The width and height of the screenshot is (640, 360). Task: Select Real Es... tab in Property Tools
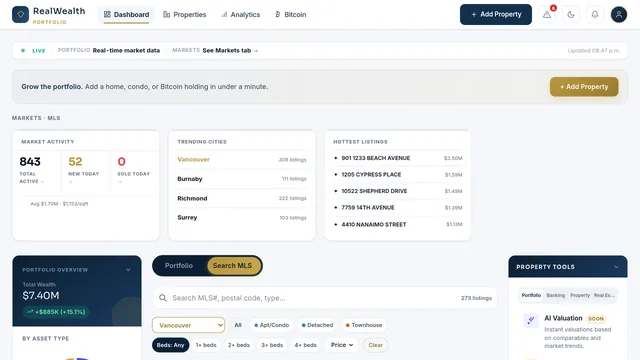tap(604, 295)
